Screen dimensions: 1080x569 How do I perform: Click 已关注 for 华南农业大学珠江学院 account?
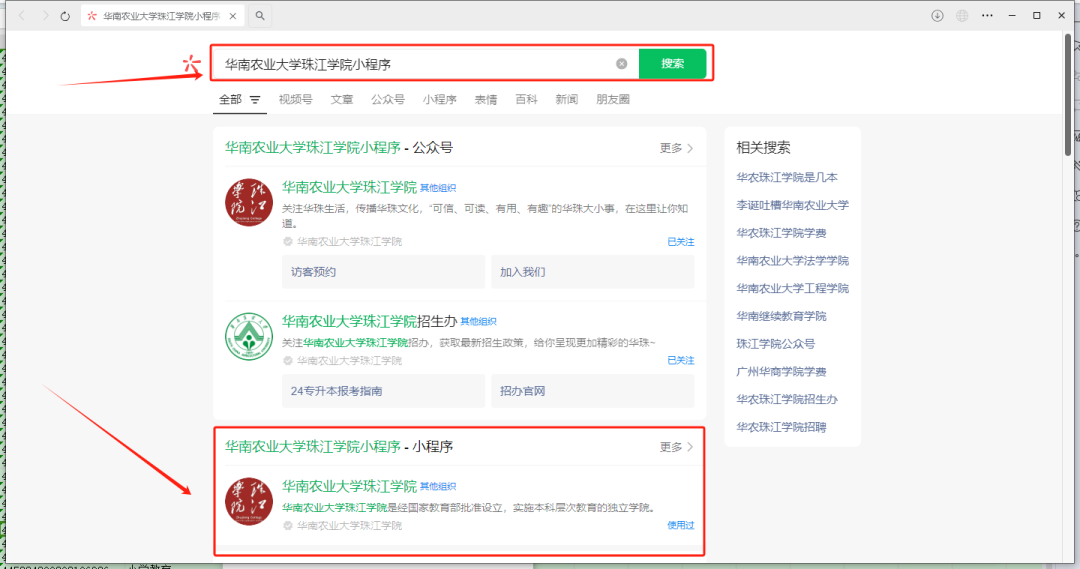(681, 242)
